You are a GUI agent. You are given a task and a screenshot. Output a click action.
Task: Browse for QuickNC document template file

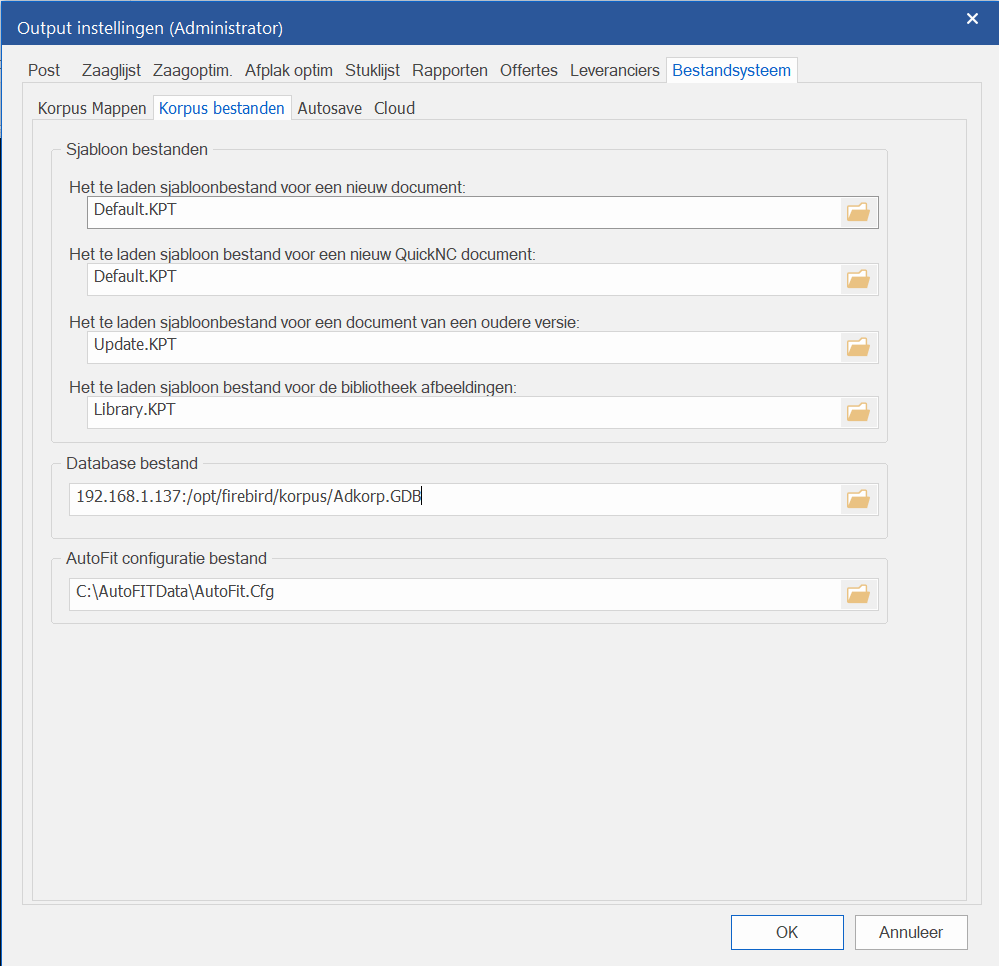[x=858, y=279]
